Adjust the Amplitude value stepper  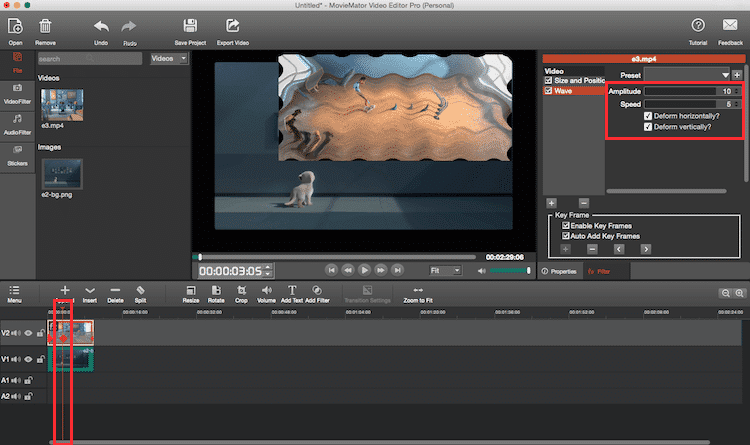(737, 91)
